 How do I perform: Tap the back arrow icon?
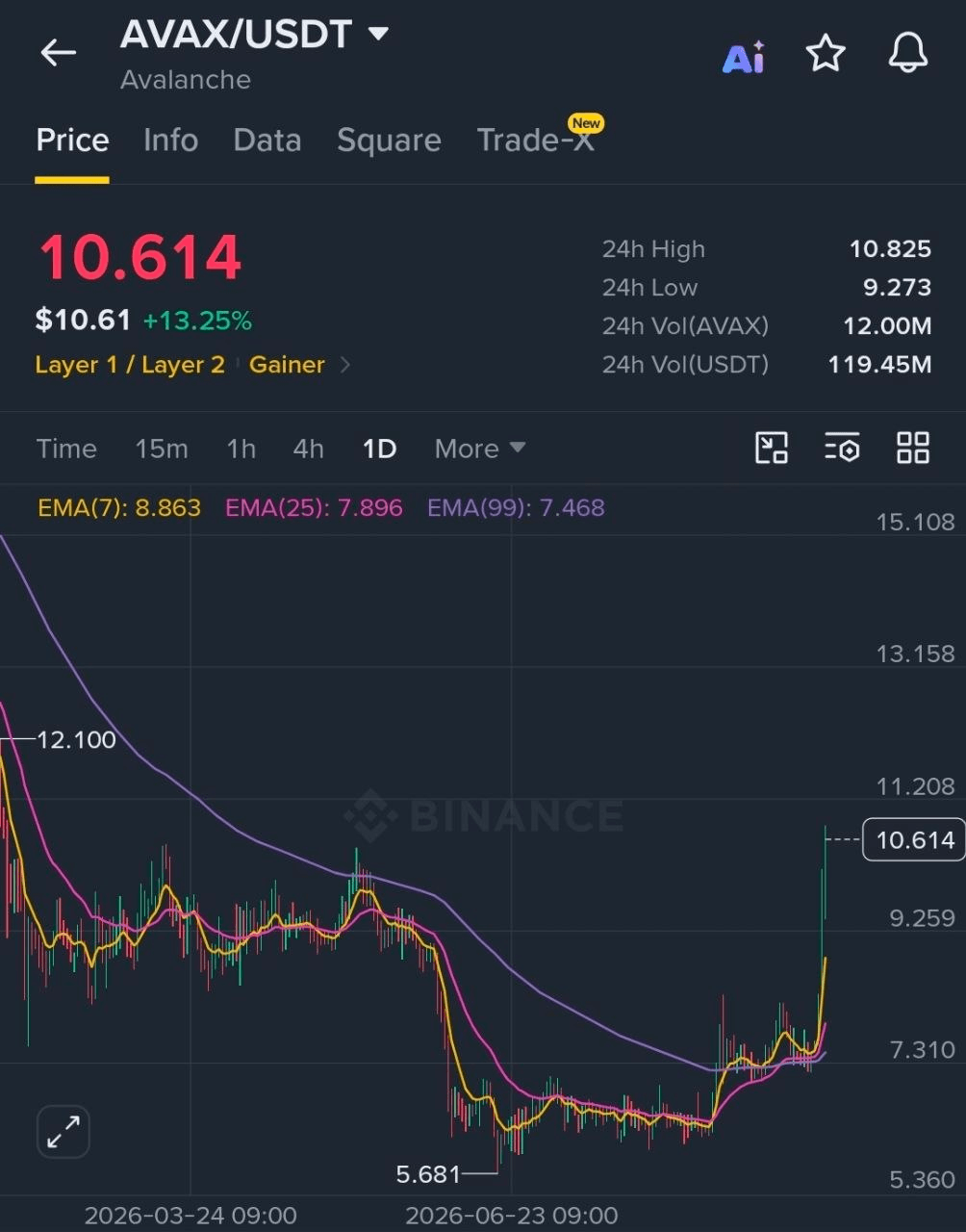58,53
